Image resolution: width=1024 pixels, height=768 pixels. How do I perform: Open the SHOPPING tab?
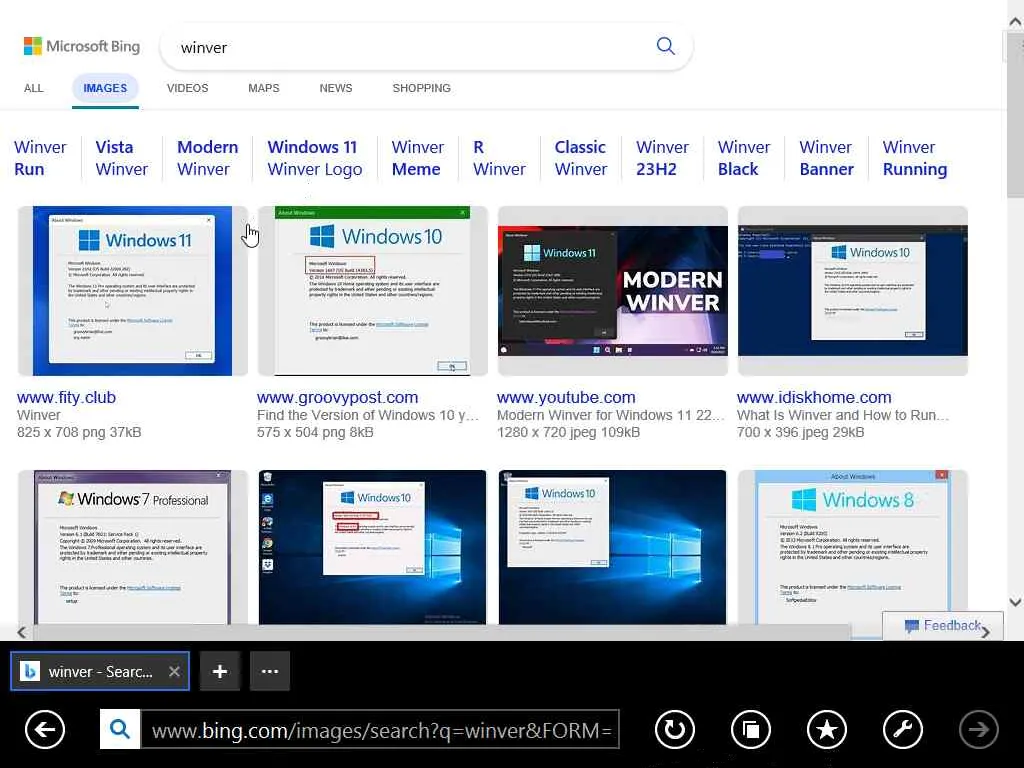421,88
